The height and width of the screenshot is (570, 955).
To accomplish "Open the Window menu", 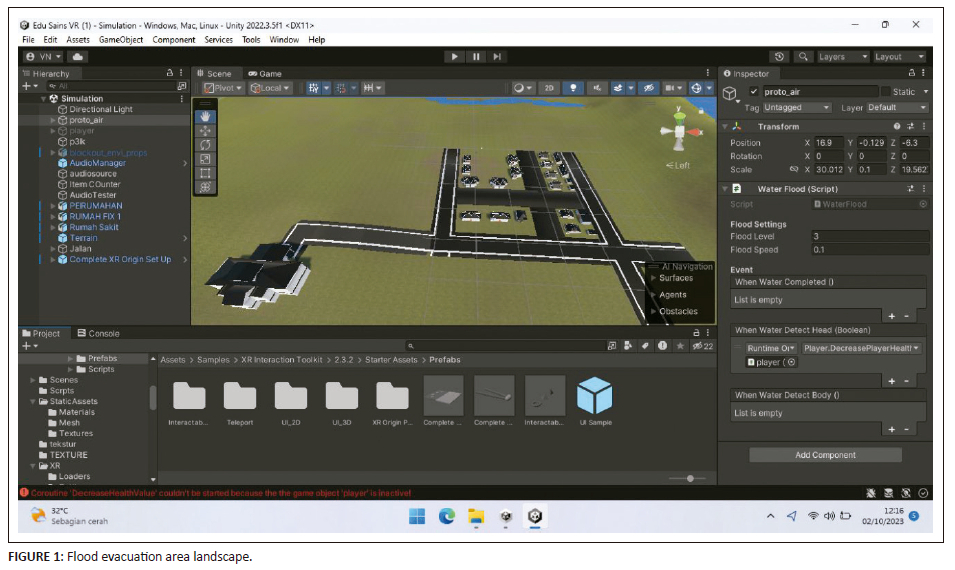I will (284, 40).
